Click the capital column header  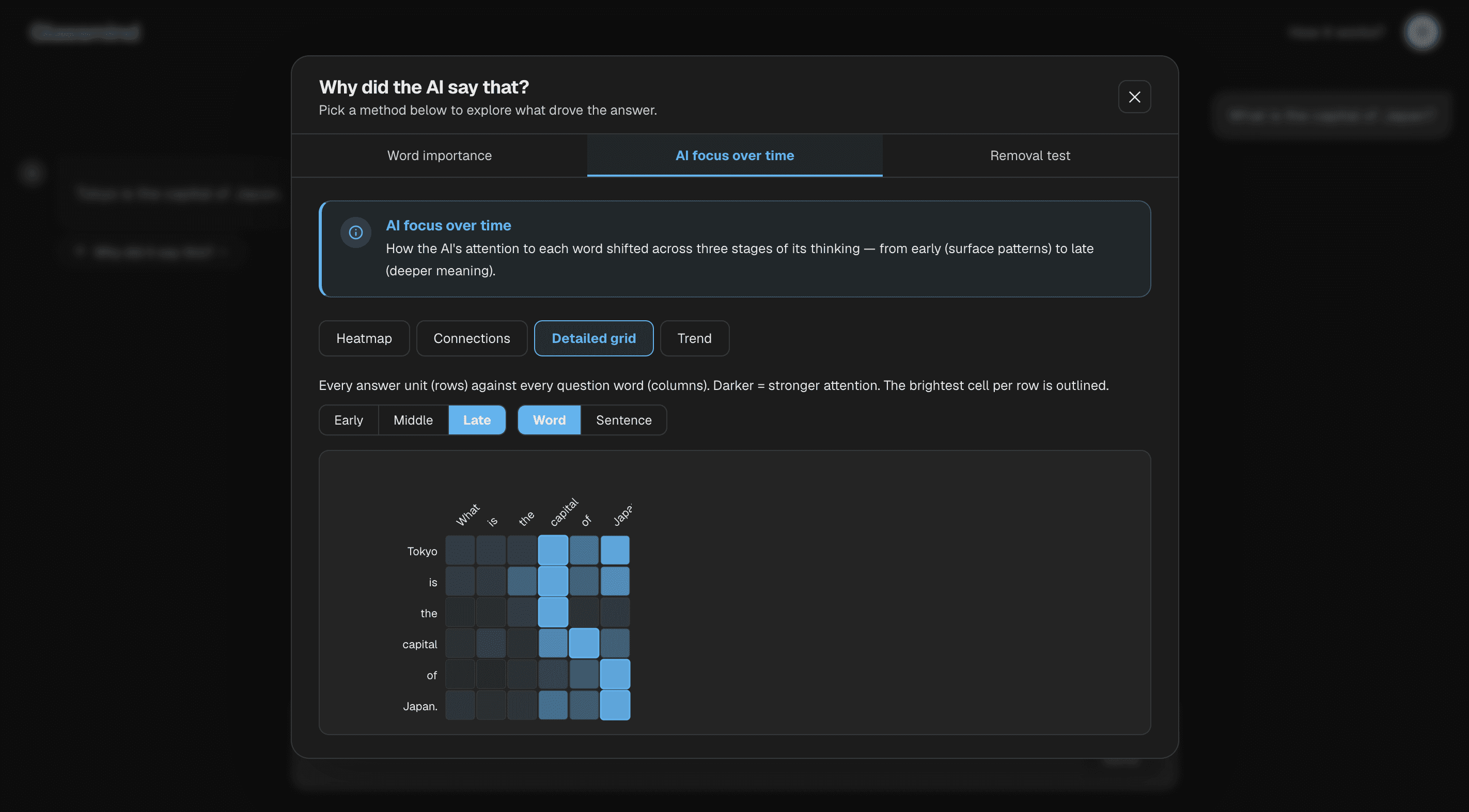pos(564,511)
